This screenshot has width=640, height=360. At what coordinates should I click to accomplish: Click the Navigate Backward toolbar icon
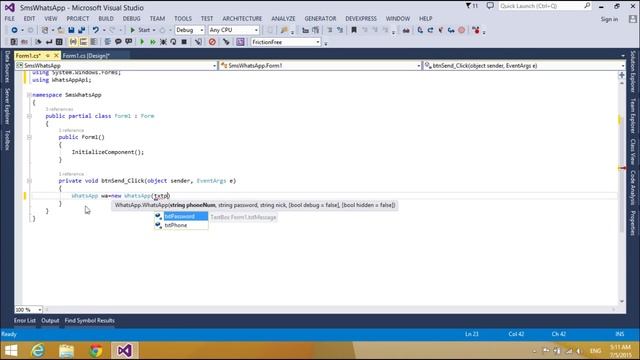tap(14, 30)
